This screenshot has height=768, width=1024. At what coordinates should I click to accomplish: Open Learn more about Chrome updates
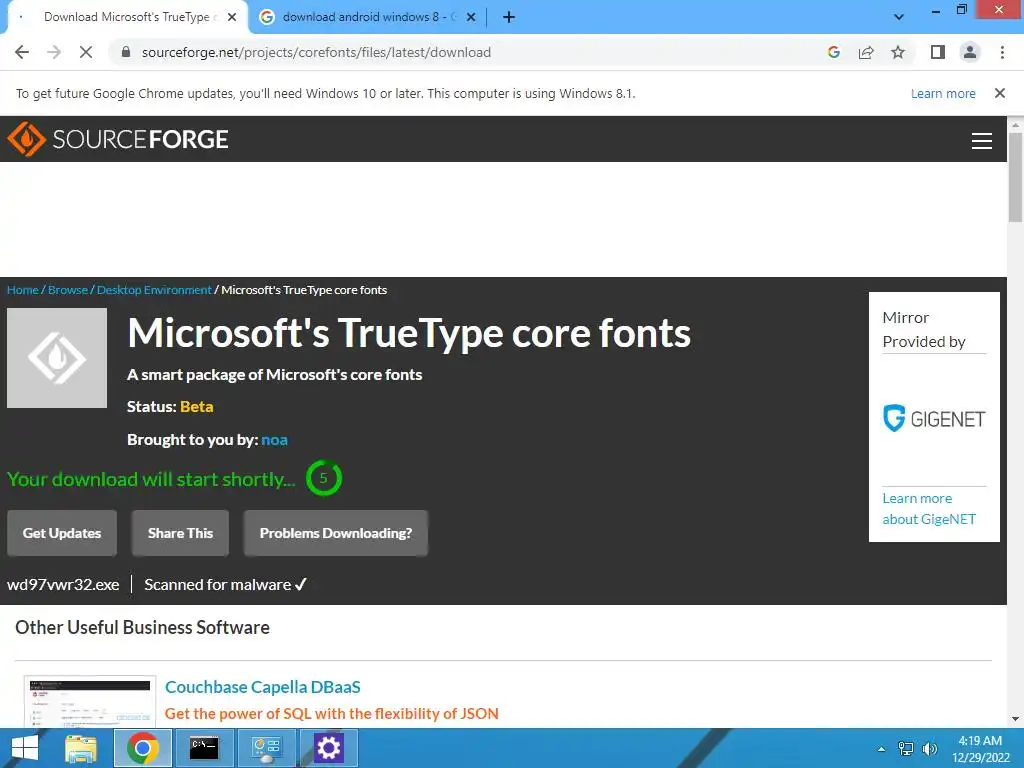(x=943, y=93)
